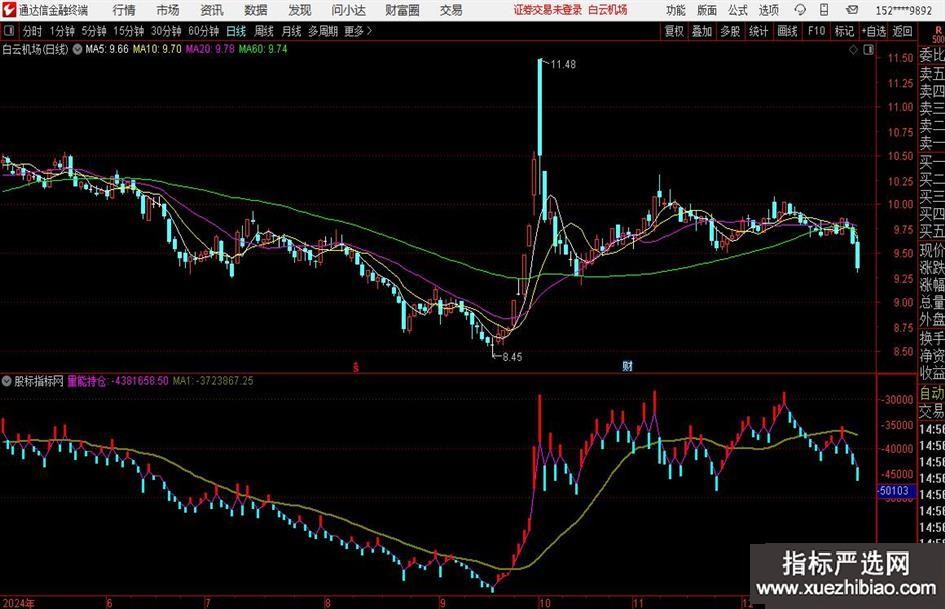Click the 8.45 low price label
This screenshot has width=945, height=609.
pos(512,357)
